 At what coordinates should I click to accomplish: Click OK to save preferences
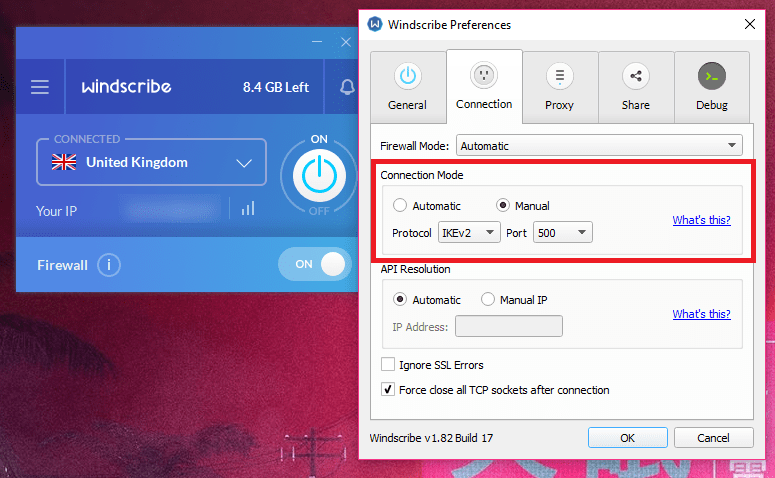click(627, 438)
